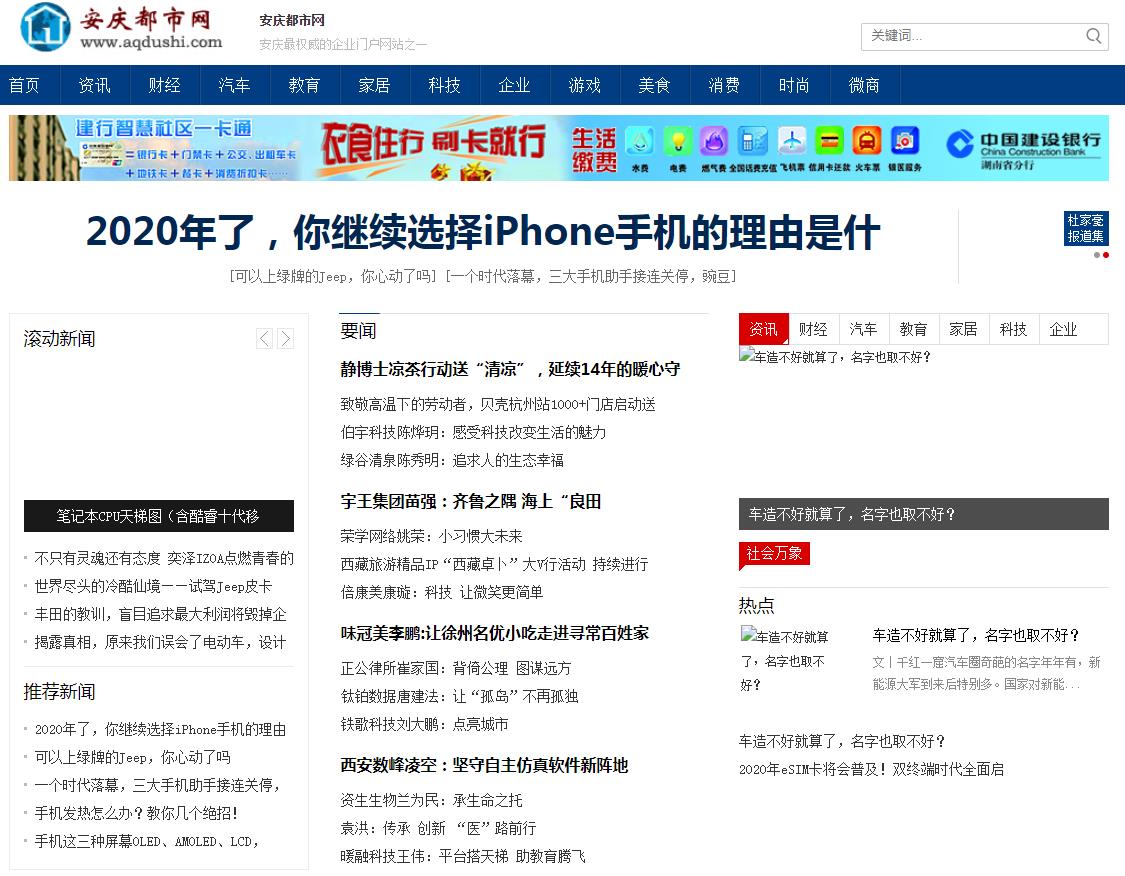Open 热点 bold article title 车造不好就算了
The image size is (1125, 876).
(x=976, y=636)
